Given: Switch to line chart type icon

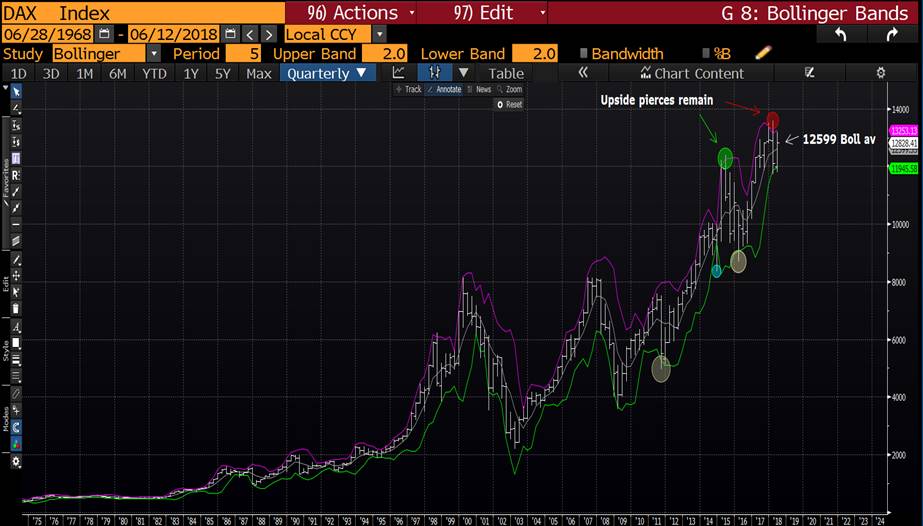Looking at the screenshot, I should tap(399, 72).
